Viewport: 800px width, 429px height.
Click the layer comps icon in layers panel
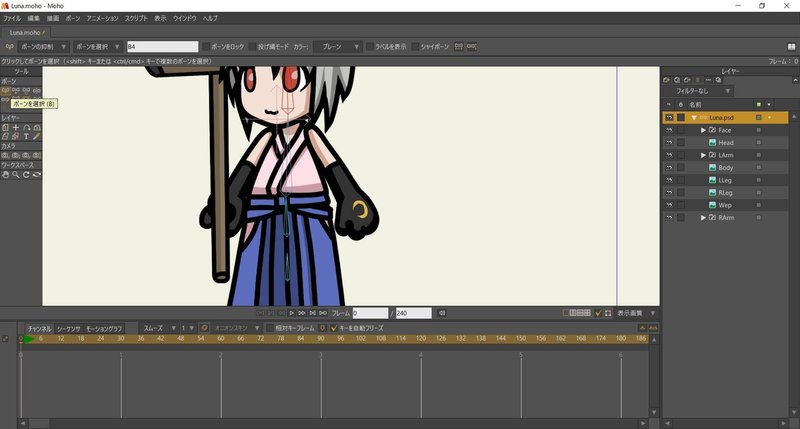coord(718,80)
